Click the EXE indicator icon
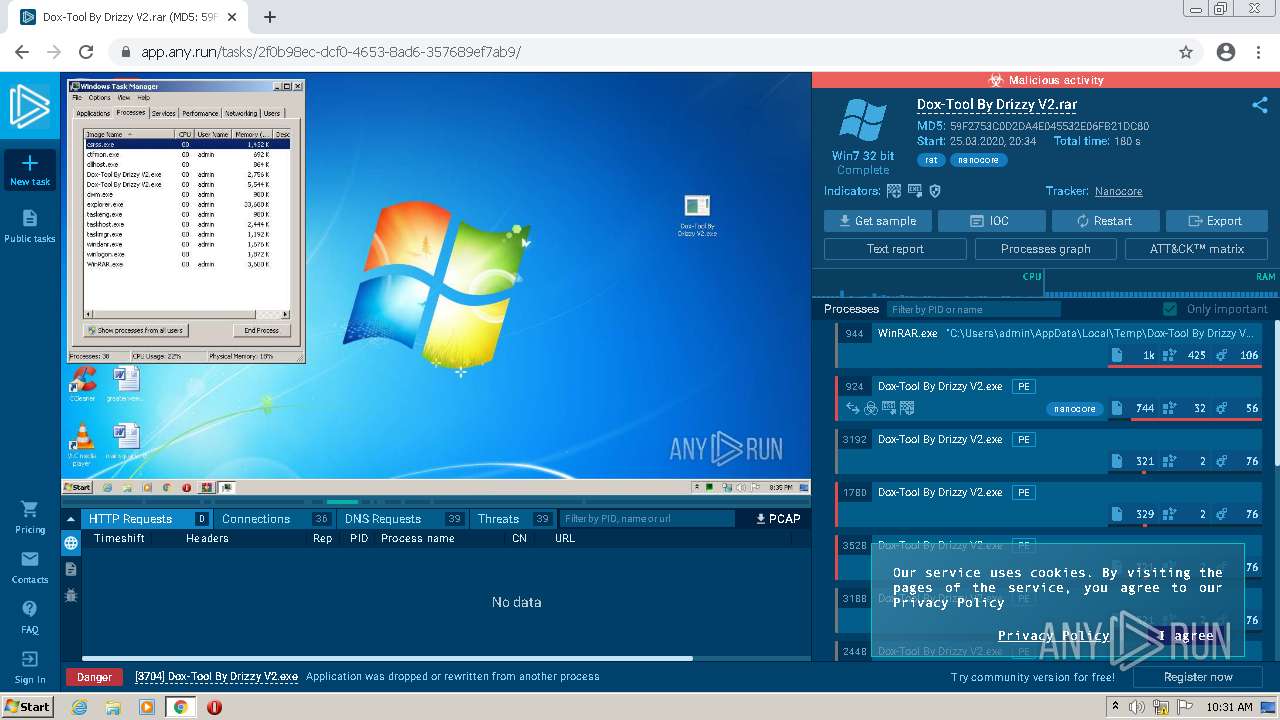Screen dimensions: 1280x720 (x=915, y=191)
